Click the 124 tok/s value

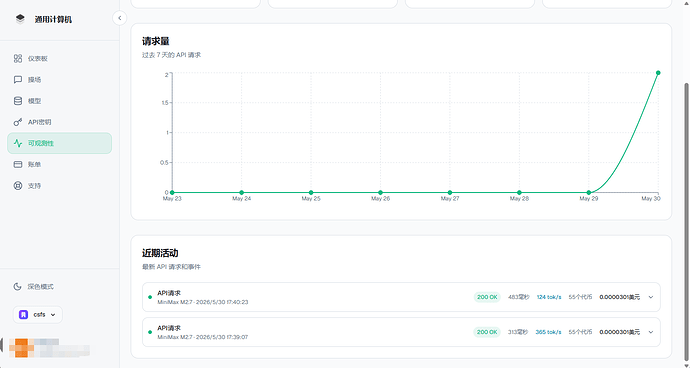click(549, 297)
